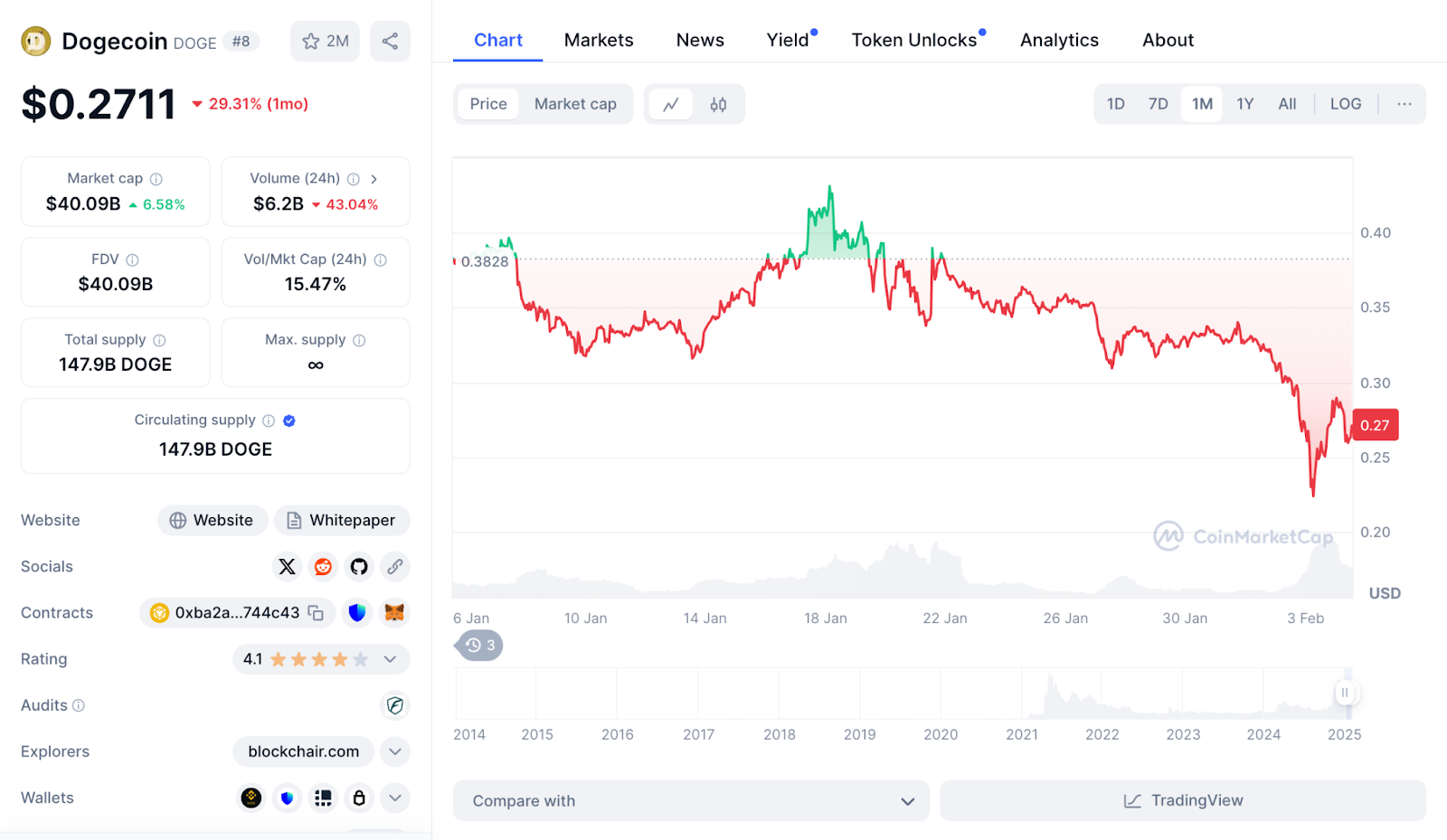
Task: Expand the Explorers dropdown chevron
Action: click(x=395, y=751)
